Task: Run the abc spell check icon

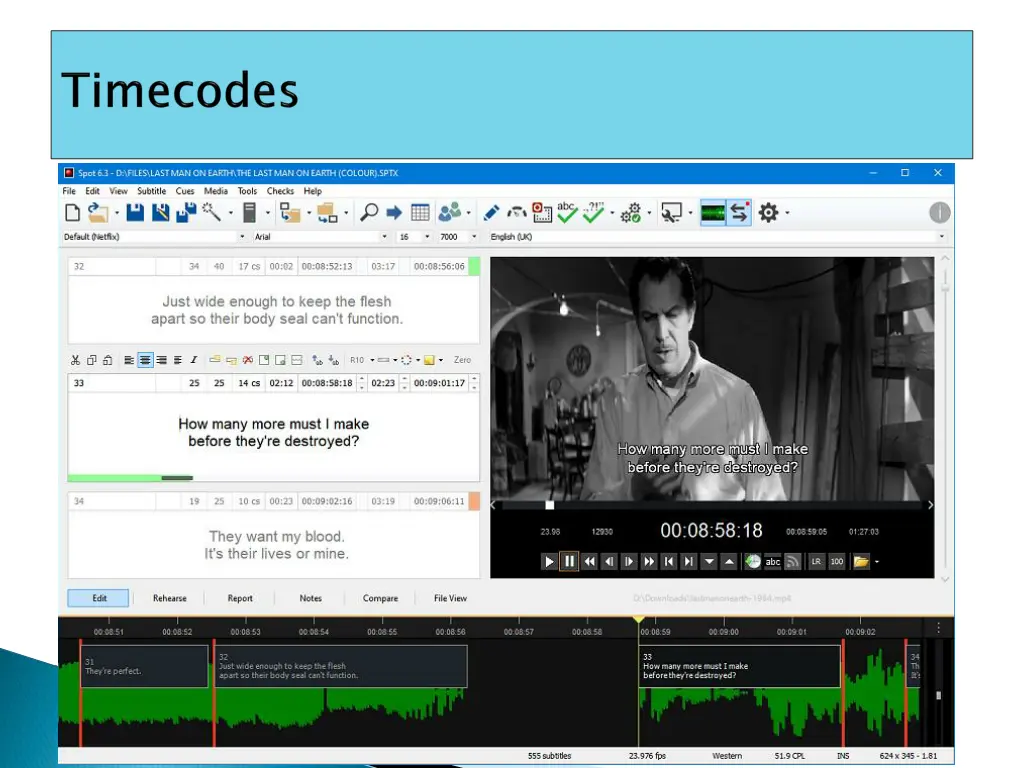Action: click(x=566, y=212)
